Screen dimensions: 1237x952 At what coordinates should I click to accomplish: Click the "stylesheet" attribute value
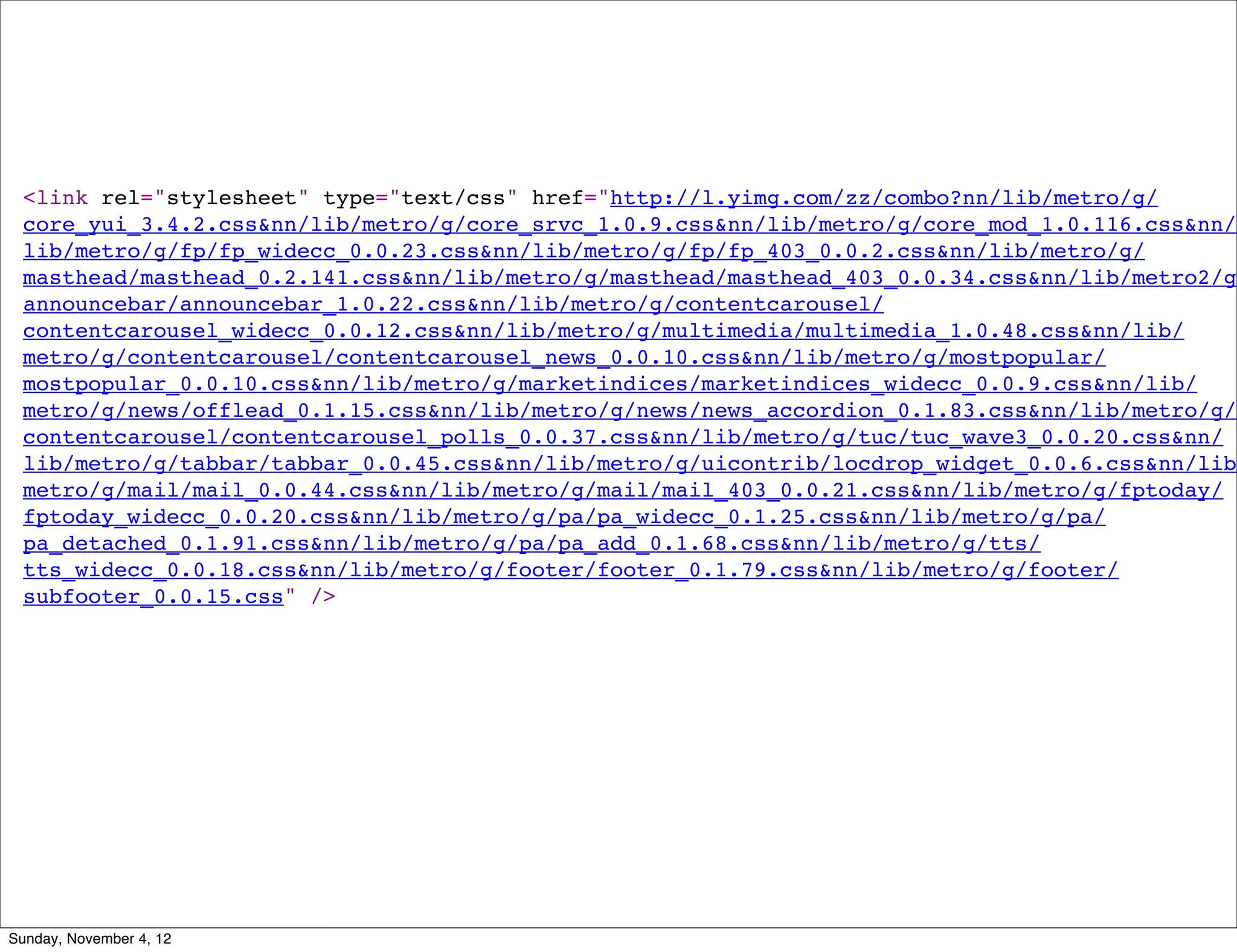(231, 198)
